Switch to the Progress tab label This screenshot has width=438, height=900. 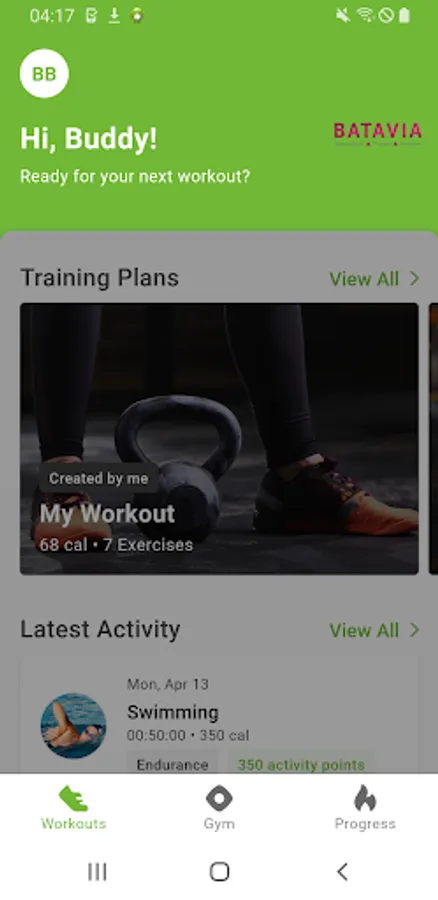tap(365, 824)
